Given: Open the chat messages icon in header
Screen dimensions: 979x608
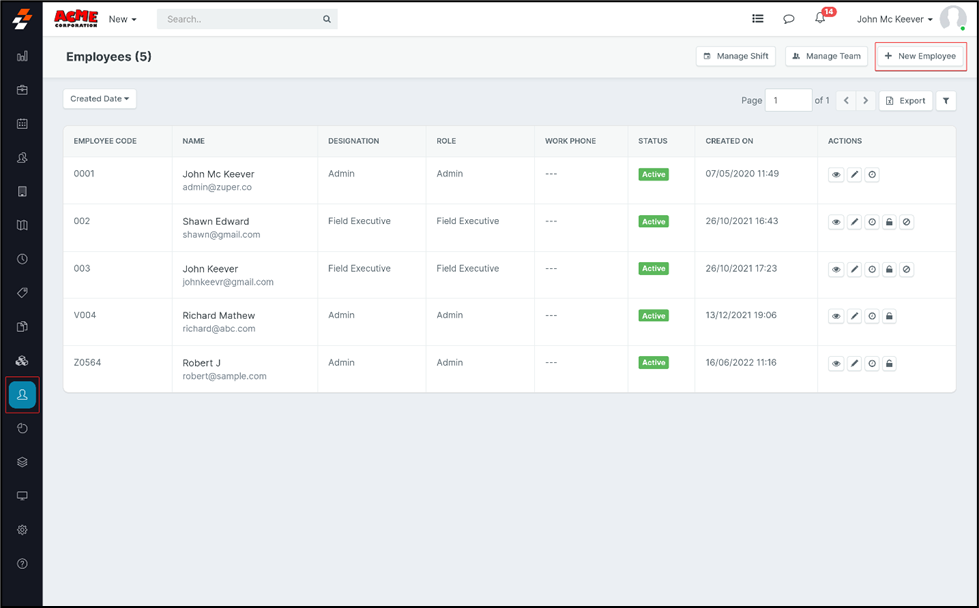Looking at the screenshot, I should pos(788,19).
